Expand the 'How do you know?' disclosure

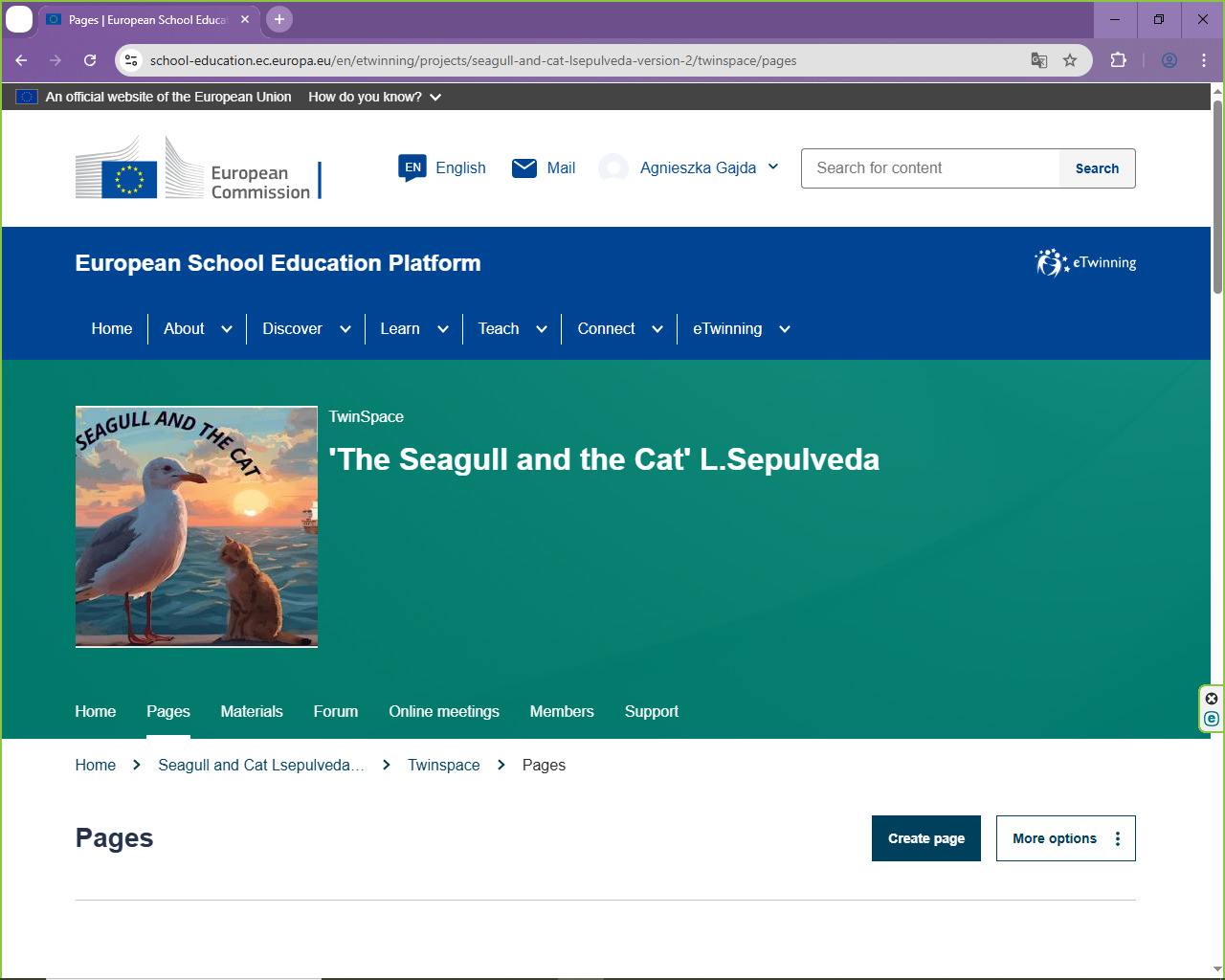point(374,97)
